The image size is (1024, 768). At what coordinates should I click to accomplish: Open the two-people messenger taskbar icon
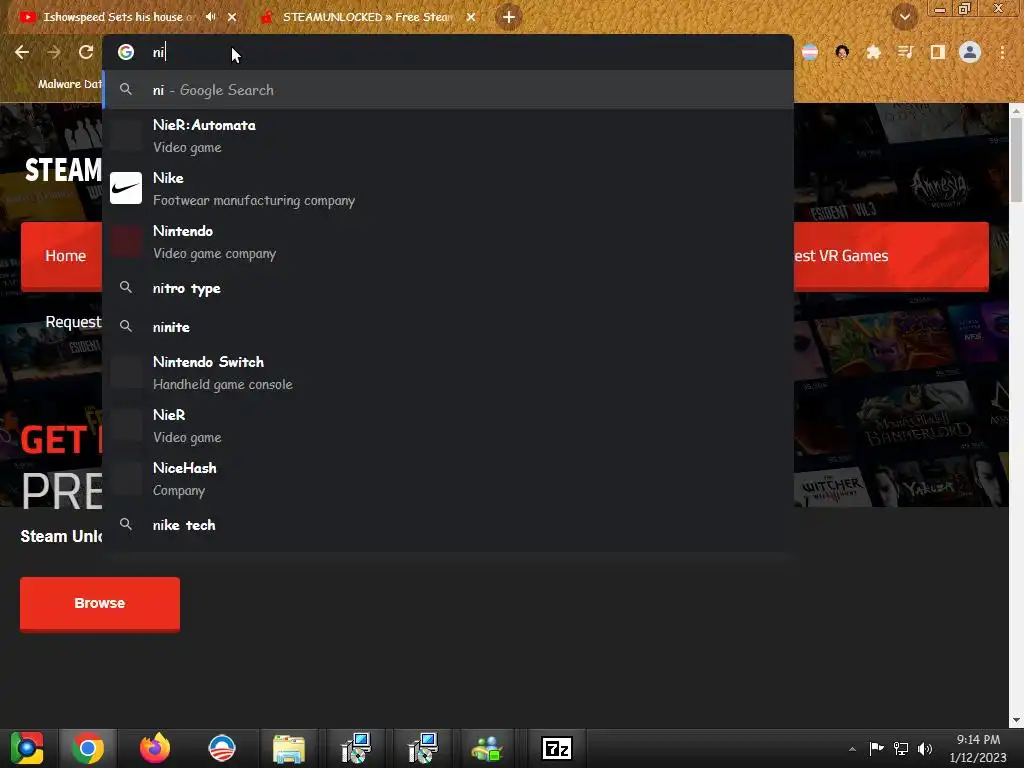488,748
